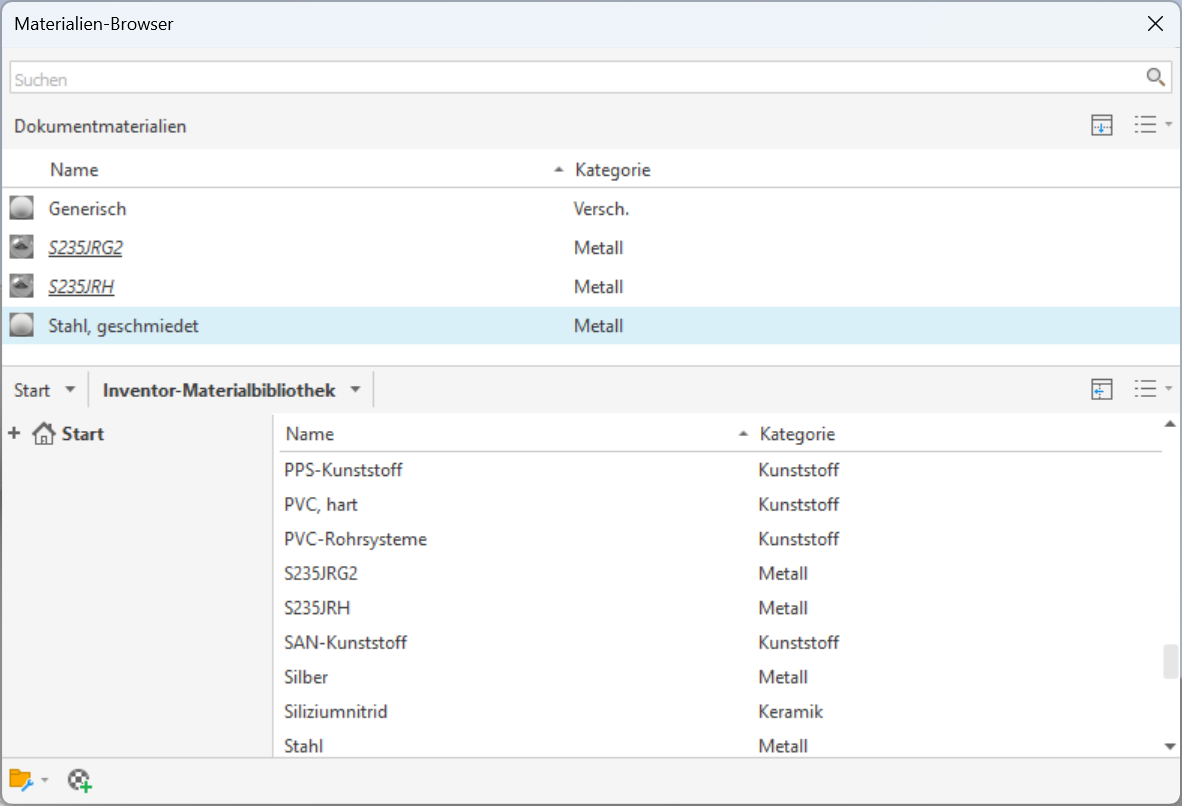Image resolution: width=1182 pixels, height=806 pixels.
Task: Click the Start home icon in tree
Action: click(x=43, y=434)
